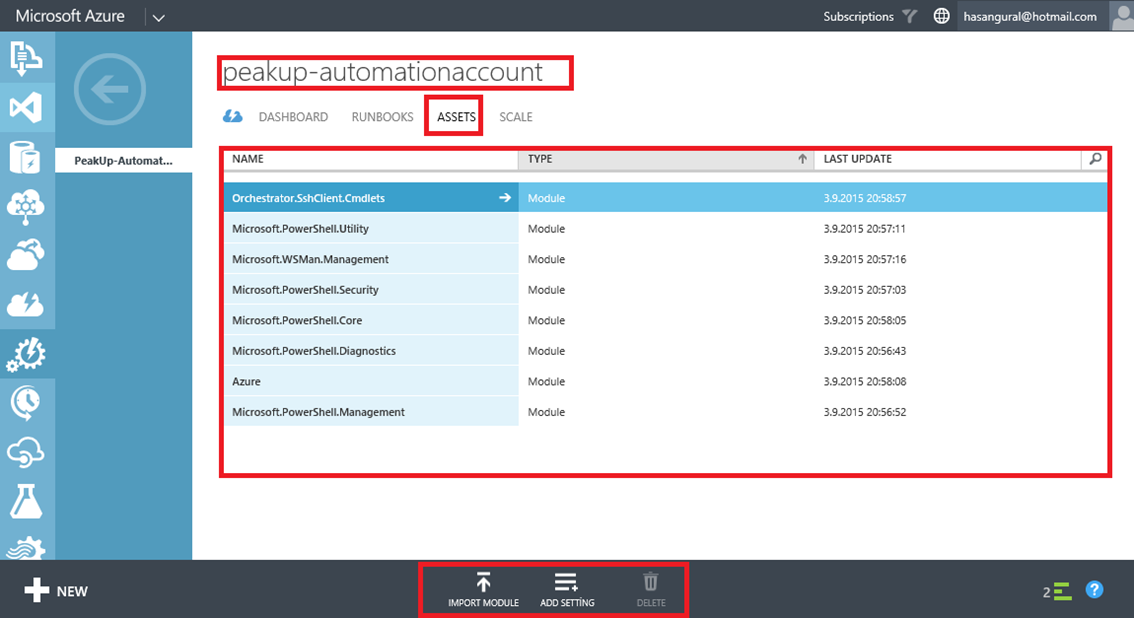
Task: Switch to the Scale tab
Action: tap(516, 117)
